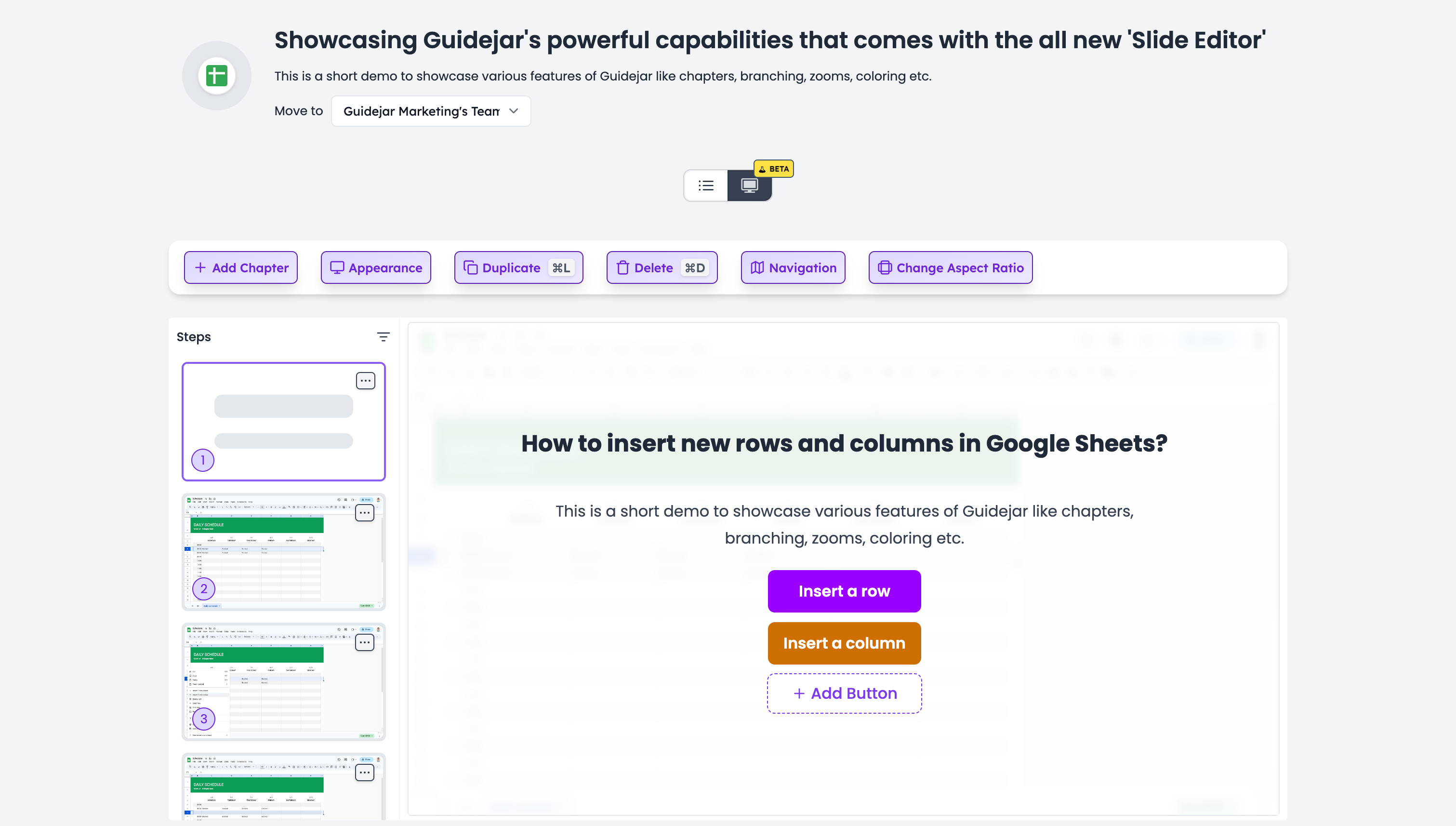Image resolution: width=1456 pixels, height=826 pixels.
Task: Open the Guidejar Marketing's Team dropdown
Action: 431,111
